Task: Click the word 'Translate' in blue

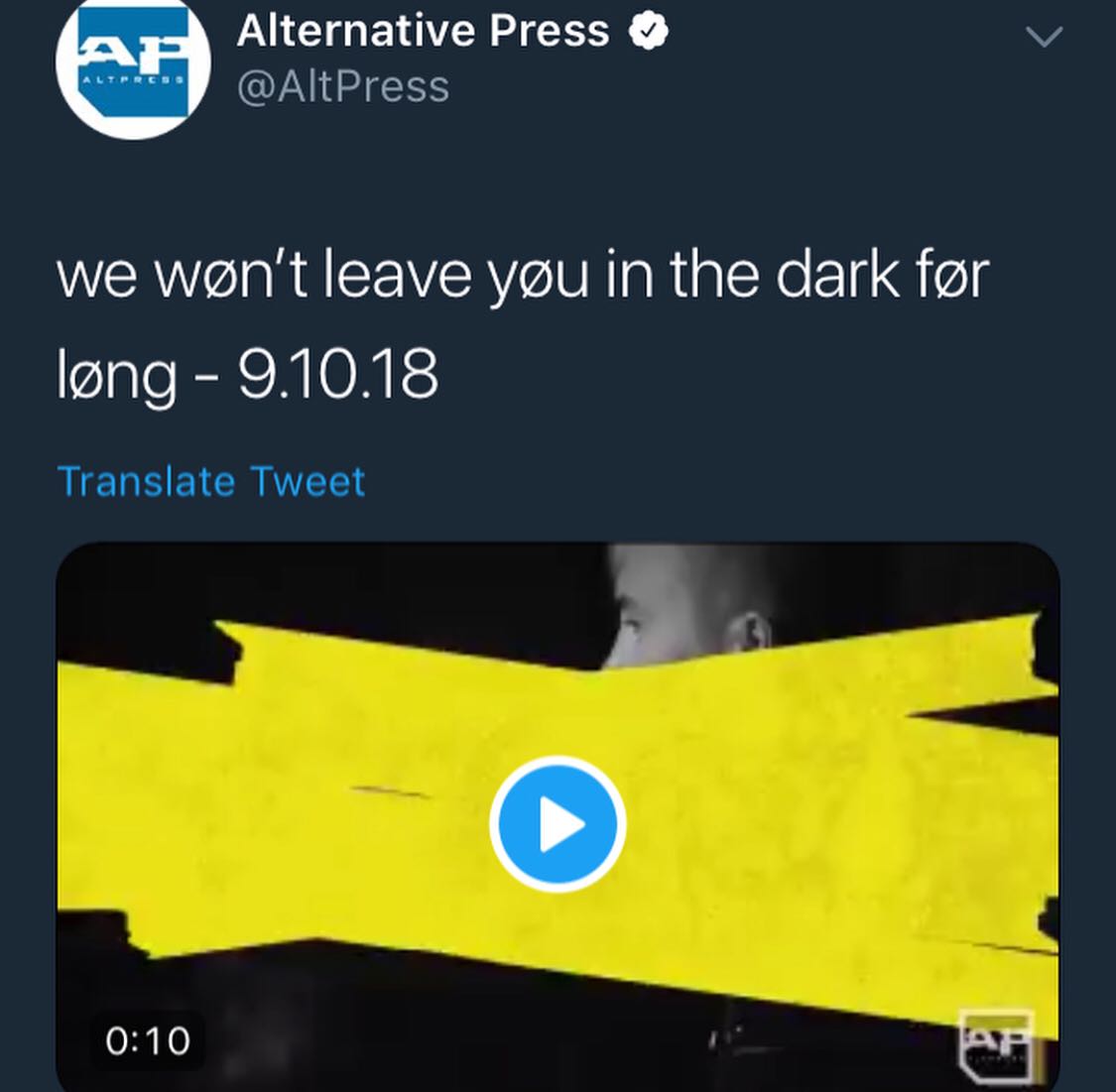Action: pos(146,482)
